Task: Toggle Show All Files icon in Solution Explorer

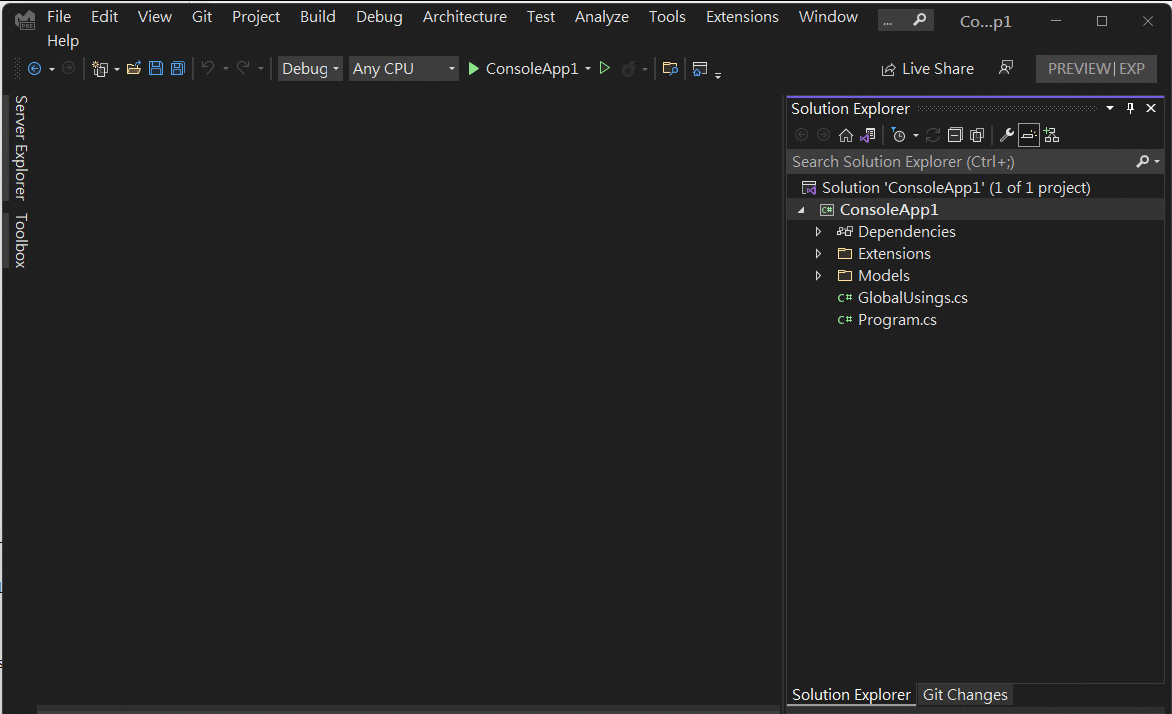Action: click(x=977, y=135)
